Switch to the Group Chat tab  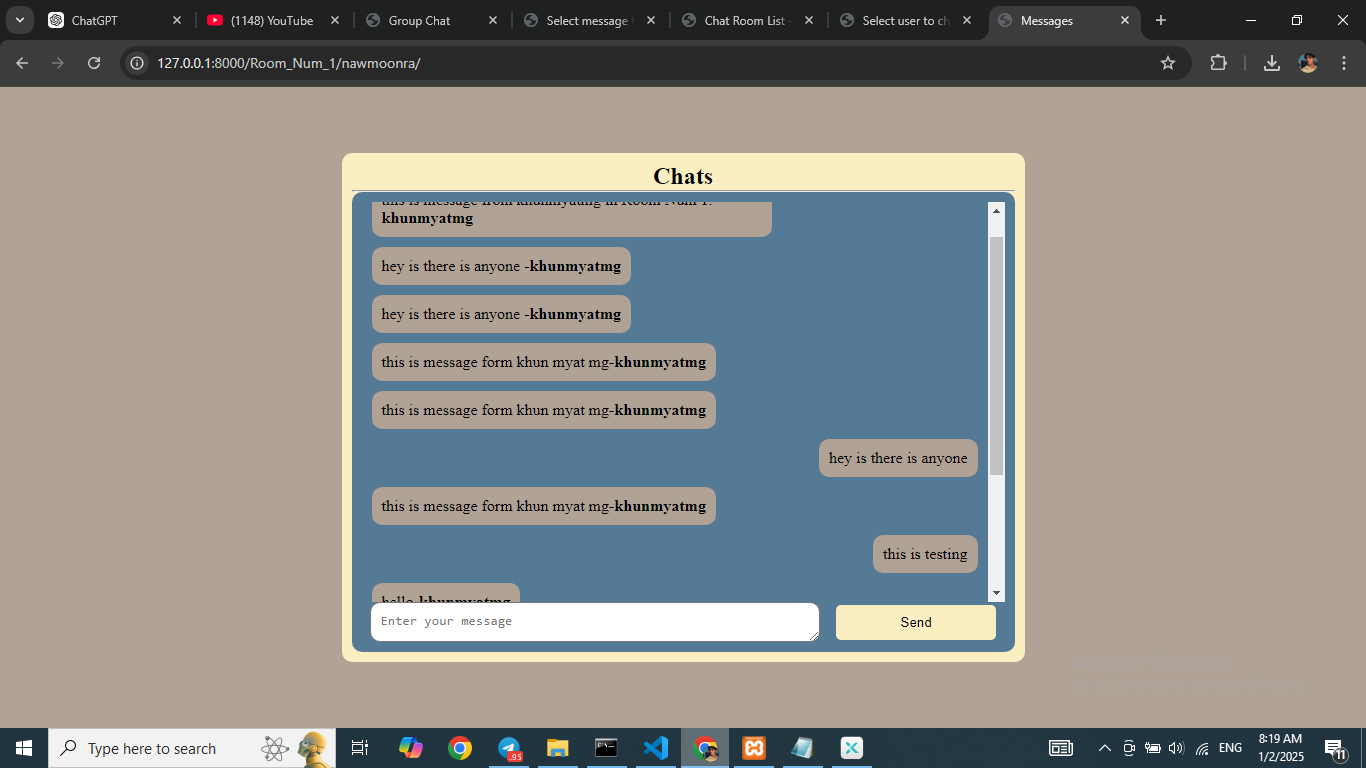coord(420,19)
